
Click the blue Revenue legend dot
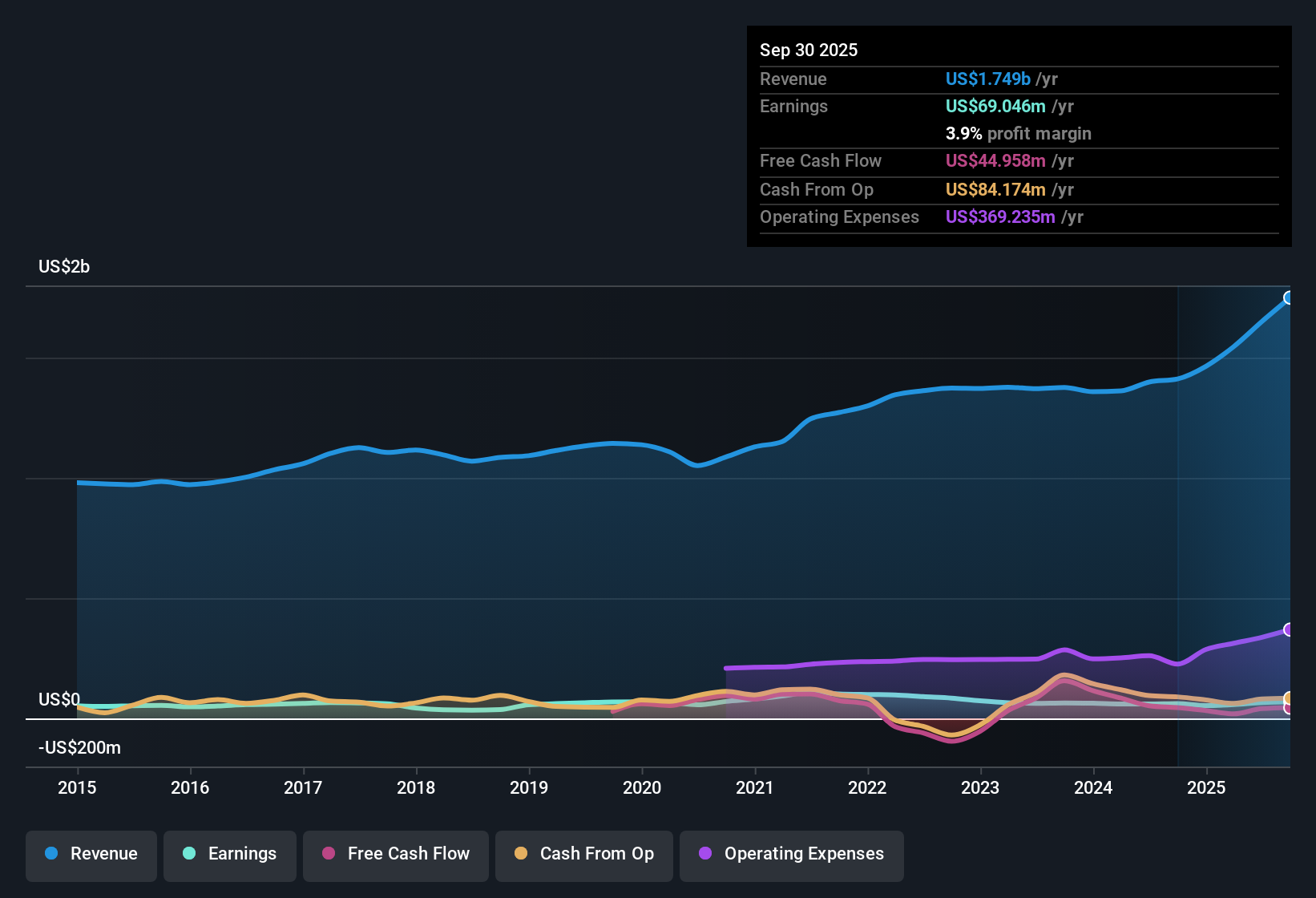[x=50, y=854]
